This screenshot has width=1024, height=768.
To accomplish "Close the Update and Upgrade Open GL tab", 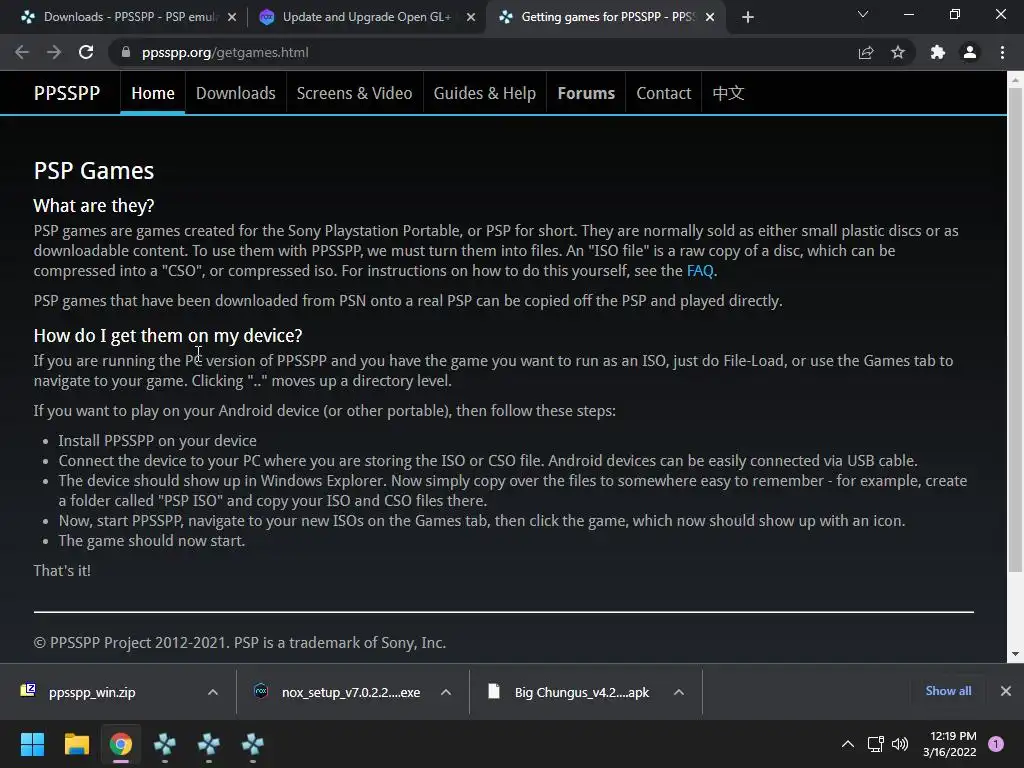I will point(471,17).
